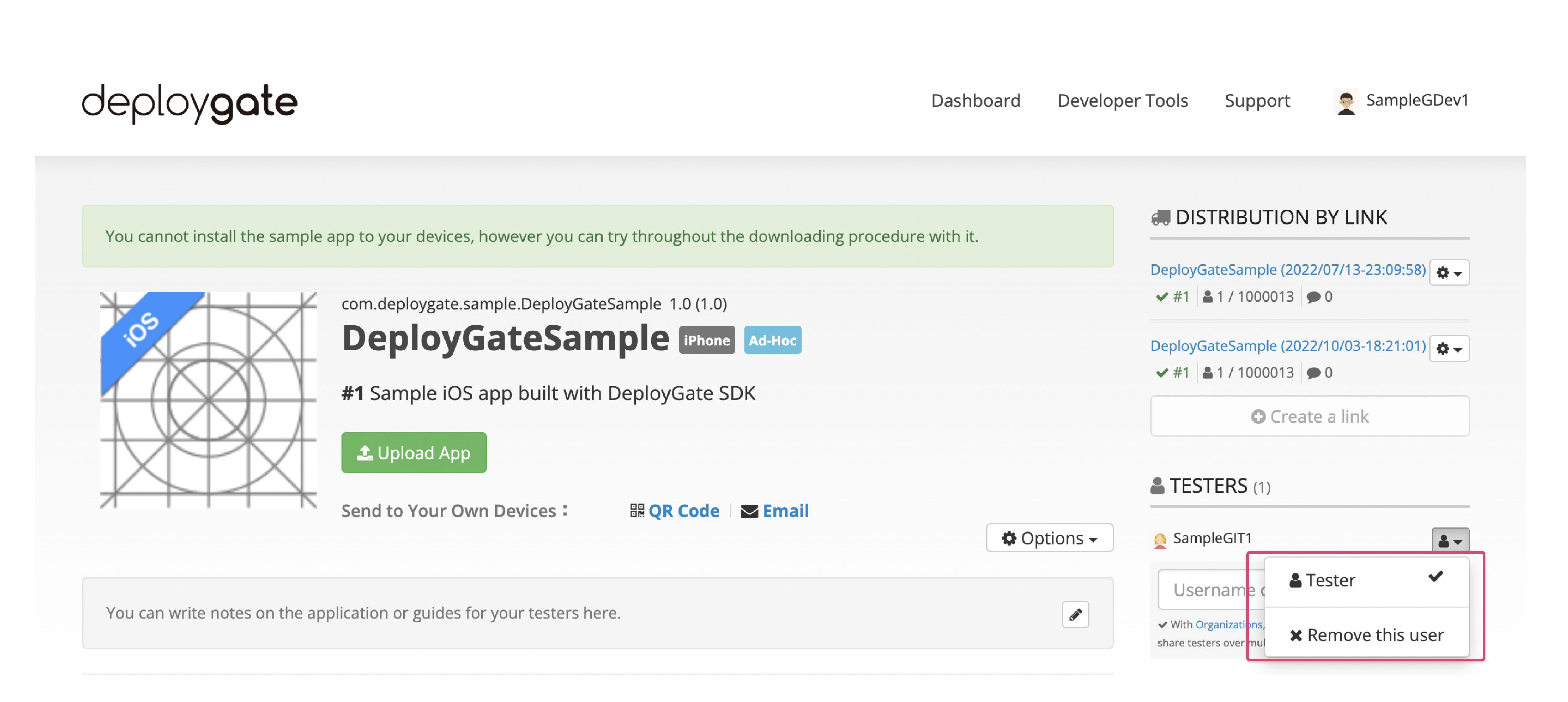The image size is (1568, 702).
Task: Click the deploygate logo
Action: point(189,103)
